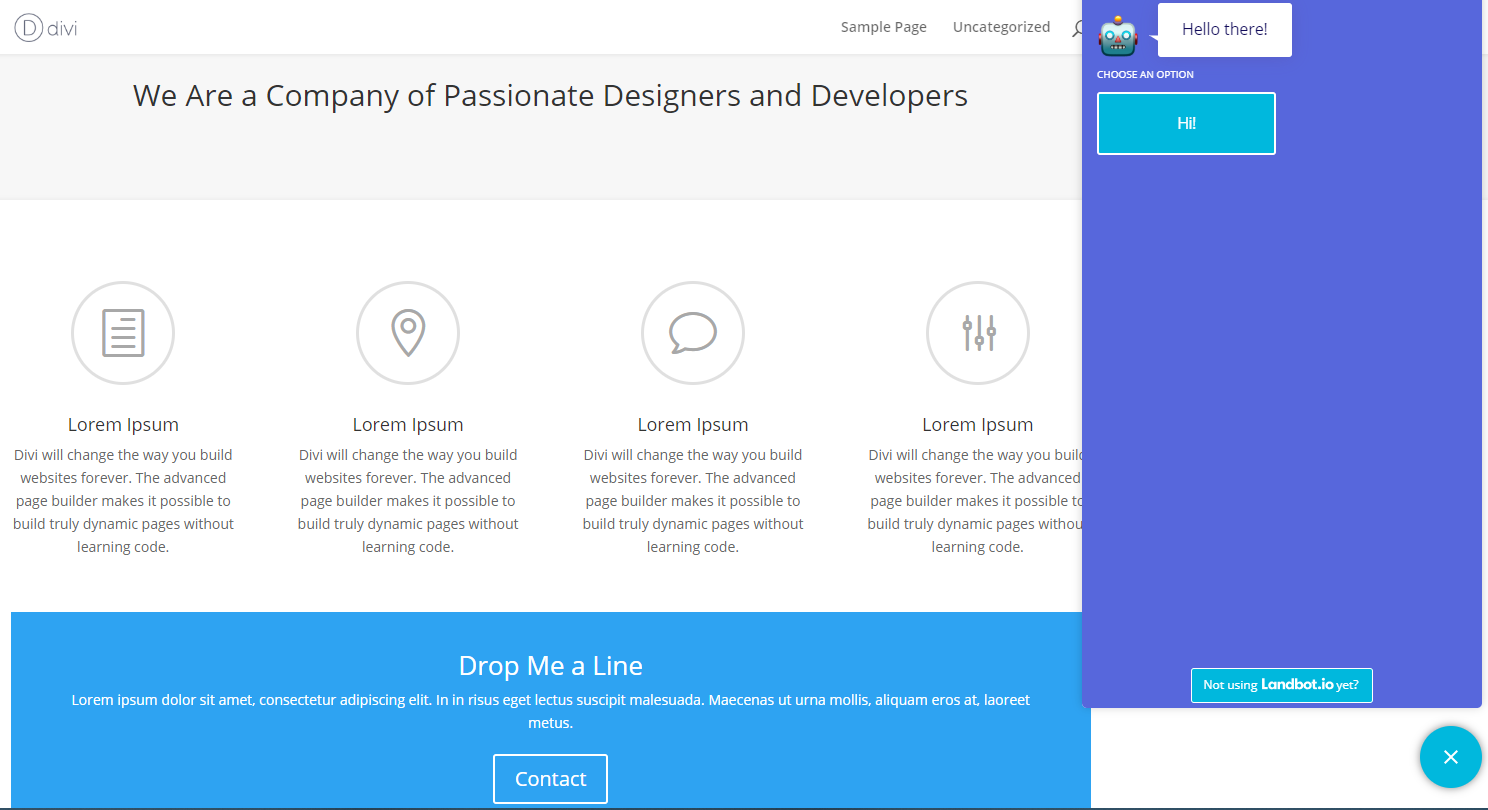Open the Uncategorized menu item

(1001, 27)
